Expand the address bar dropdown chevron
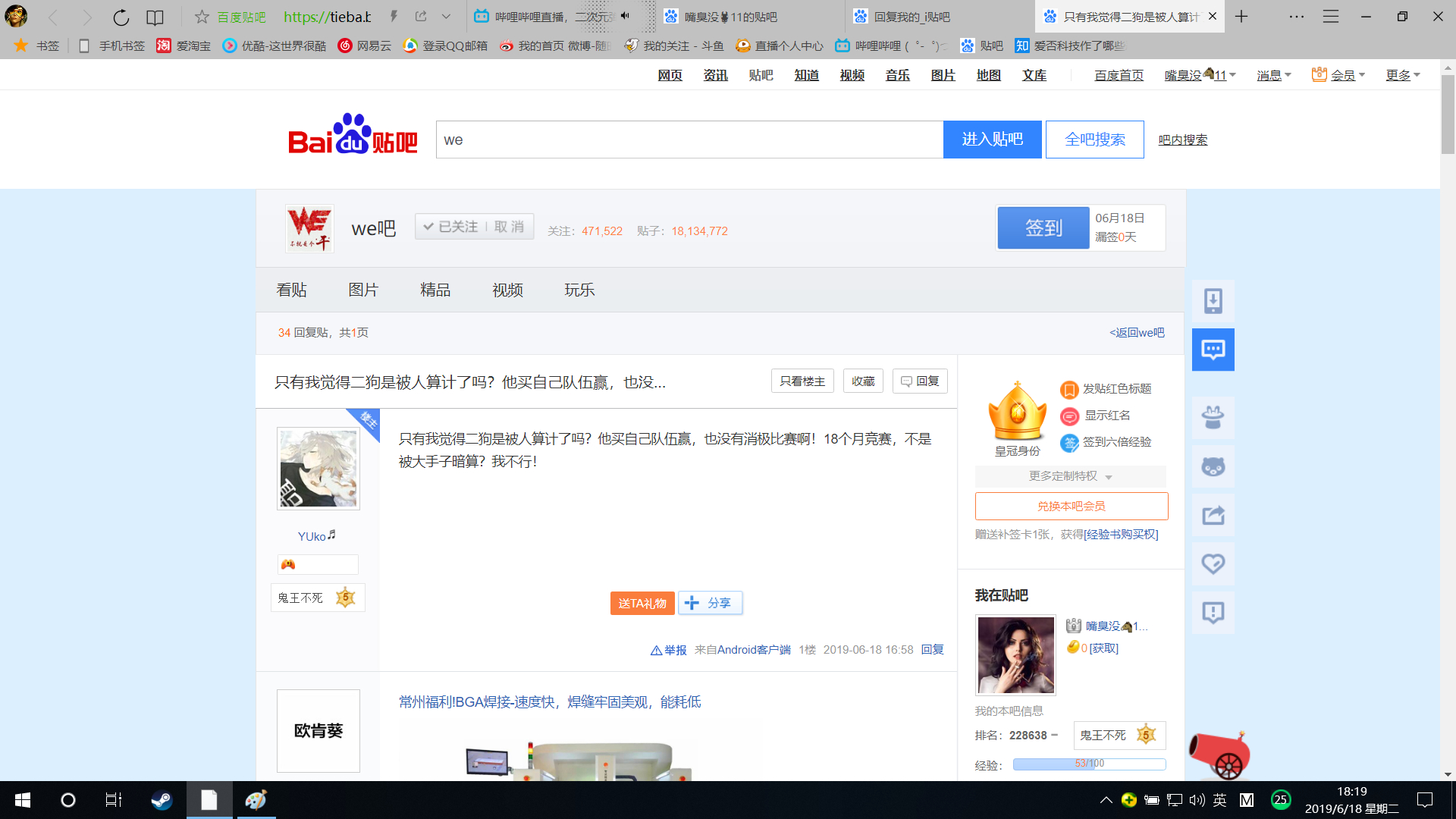 click(x=446, y=17)
